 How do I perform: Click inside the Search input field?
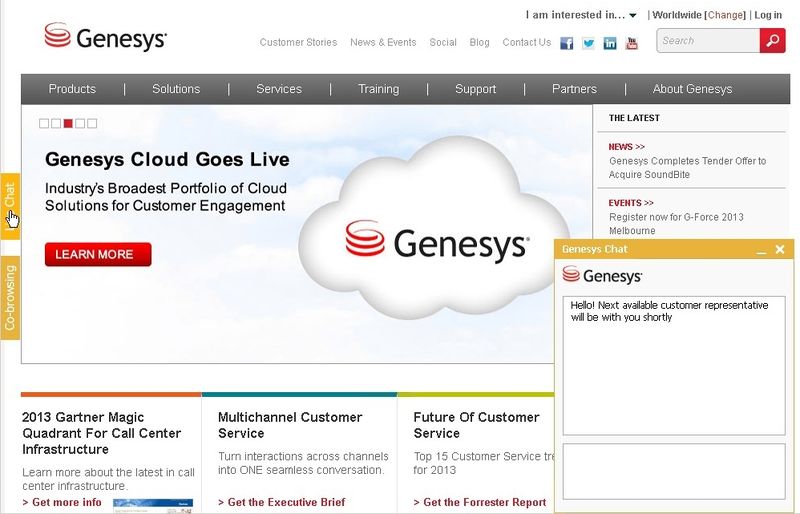point(708,40)
